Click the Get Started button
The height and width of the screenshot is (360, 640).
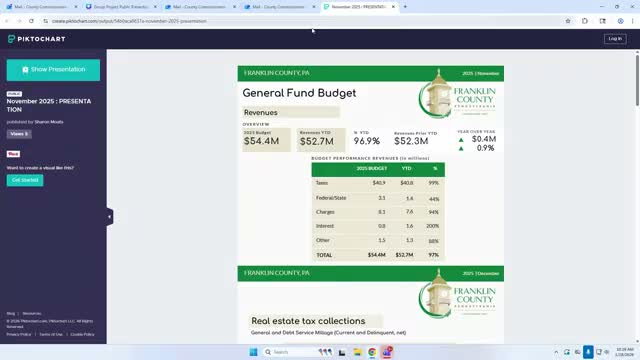click(25, 180)
